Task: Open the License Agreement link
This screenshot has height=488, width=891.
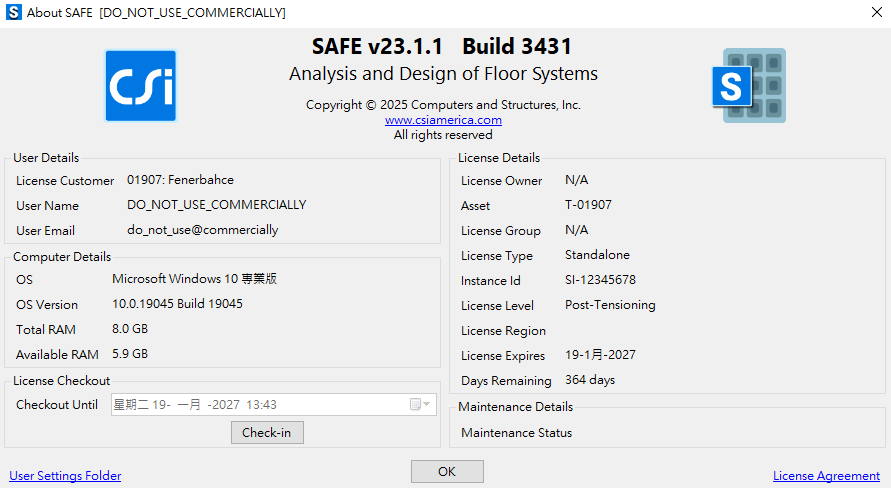Action: pos(826,476)
